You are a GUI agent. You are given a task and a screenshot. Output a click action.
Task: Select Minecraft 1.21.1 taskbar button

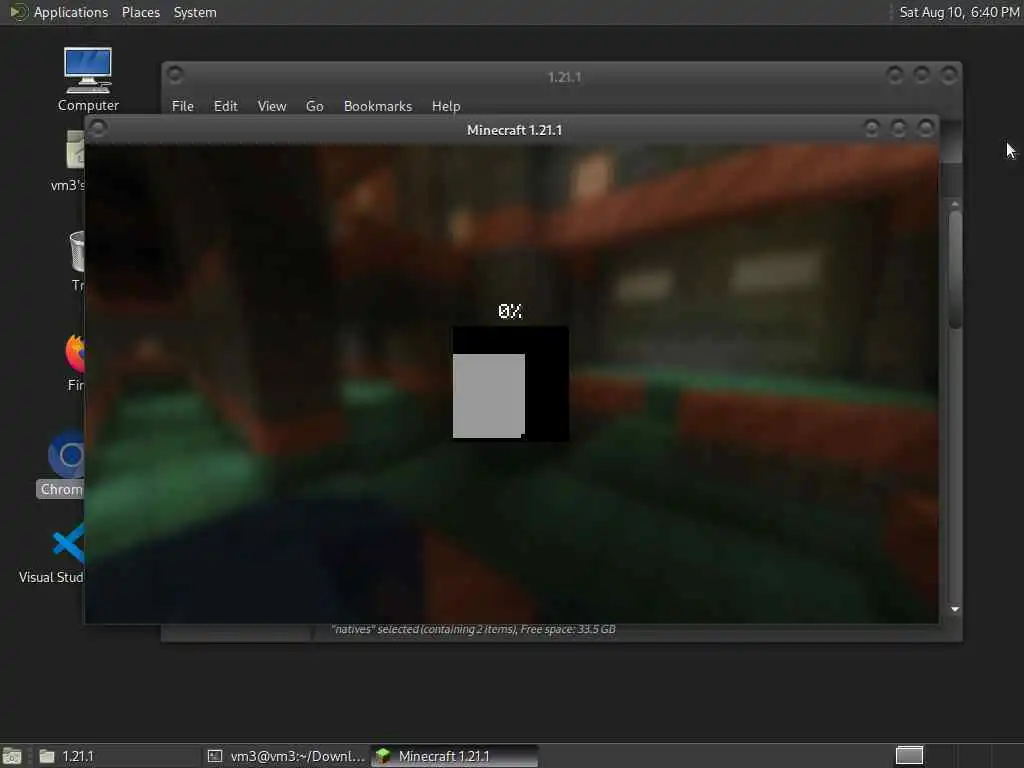455,756
